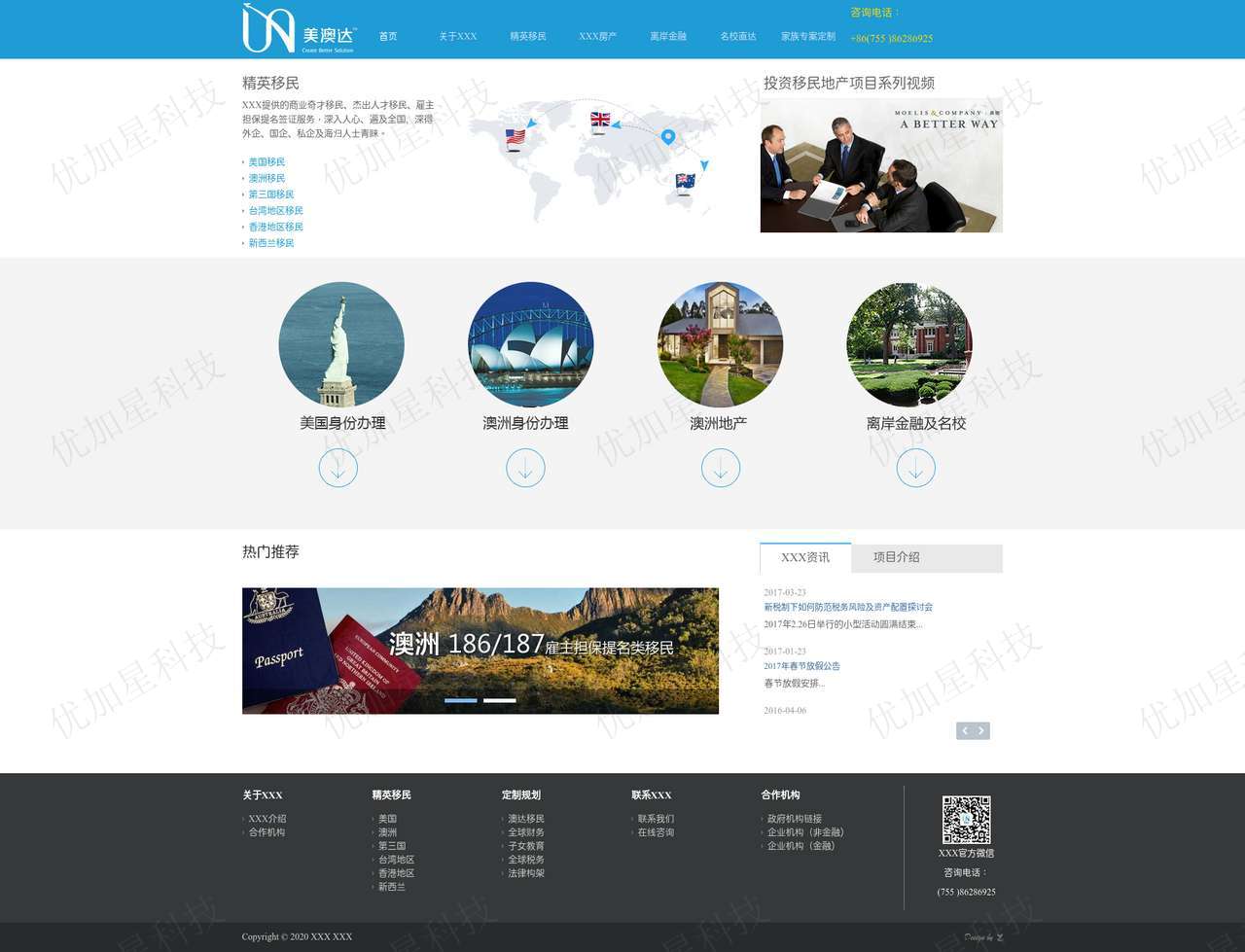Open the 离岸金融 navigation menu item
The height and width of the screenshot is (952, 1245).
tap(668, 37)
